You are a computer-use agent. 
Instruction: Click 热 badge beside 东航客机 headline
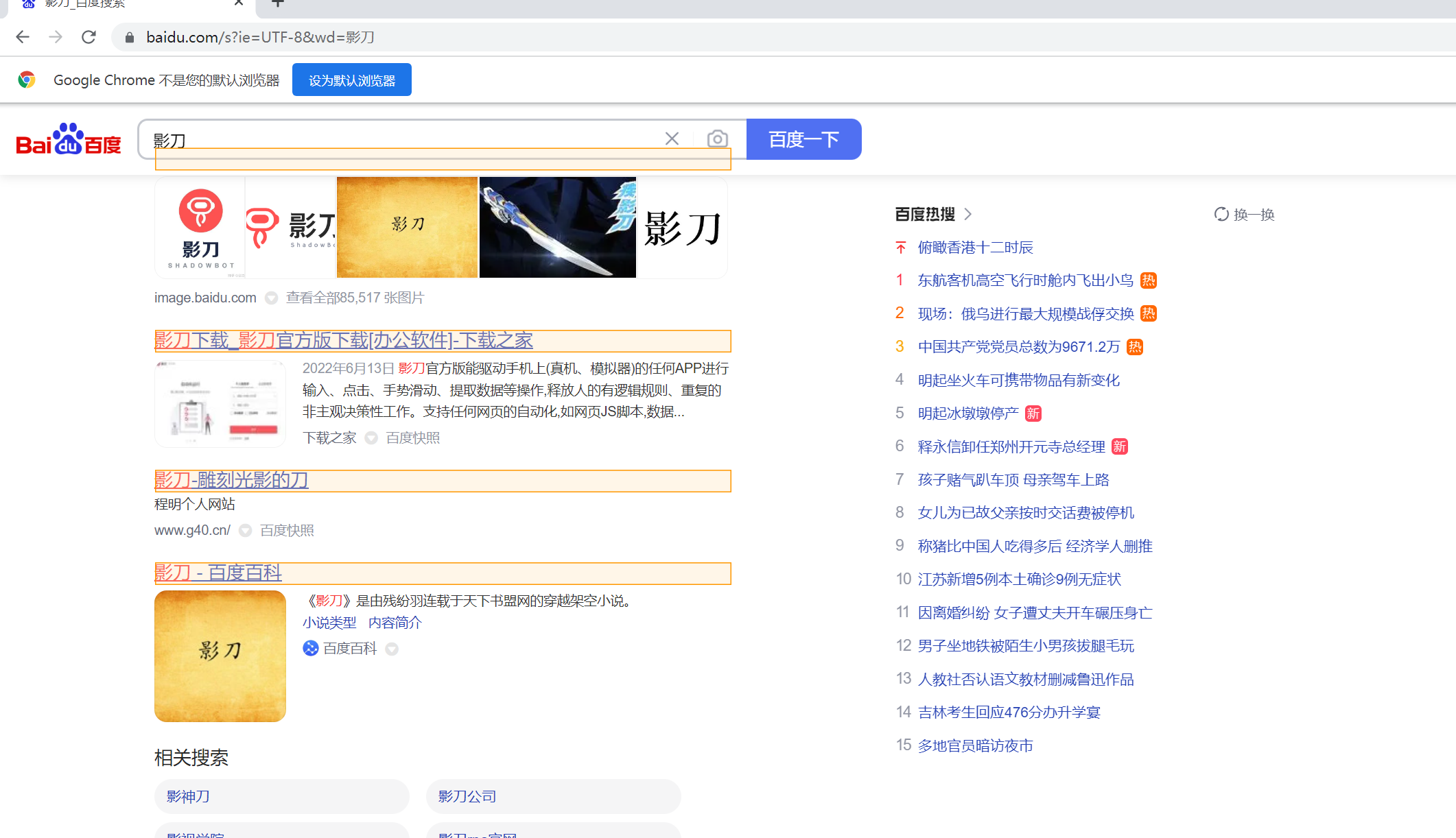[x=1148, y=280]
